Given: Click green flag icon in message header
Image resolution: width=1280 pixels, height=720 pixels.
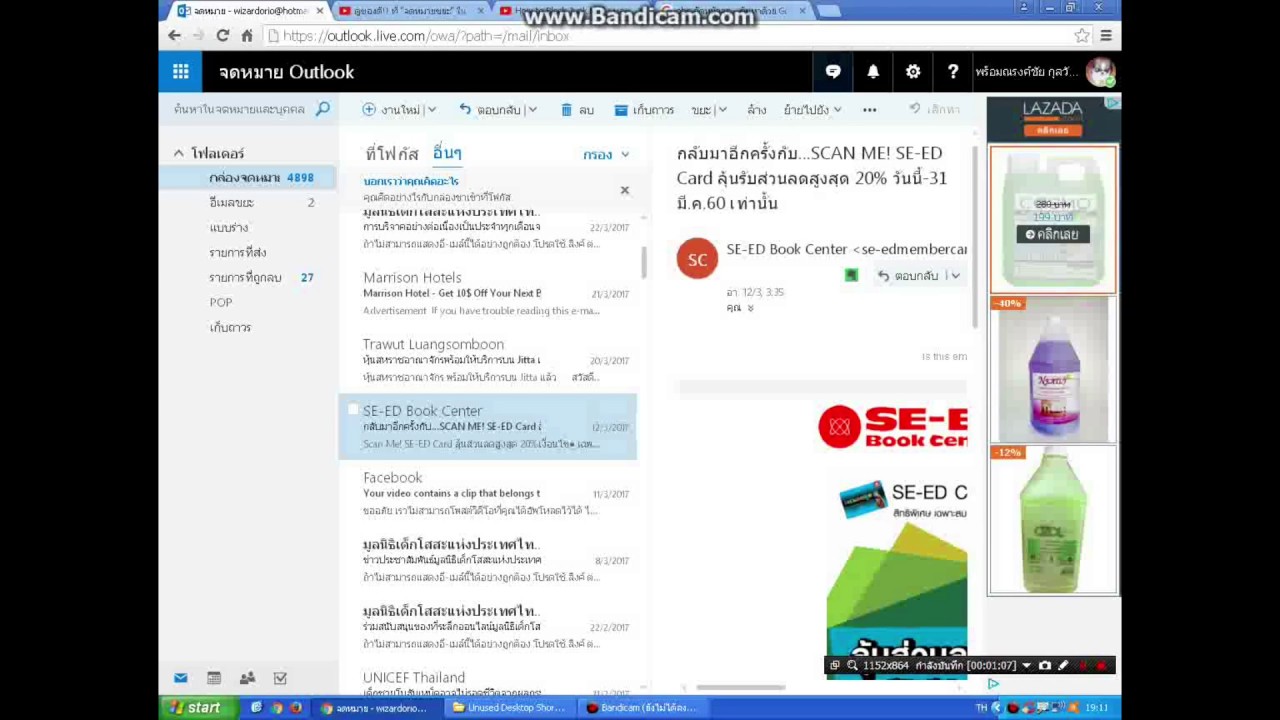Looking at the screenshot, I should (x=851, y=276).
